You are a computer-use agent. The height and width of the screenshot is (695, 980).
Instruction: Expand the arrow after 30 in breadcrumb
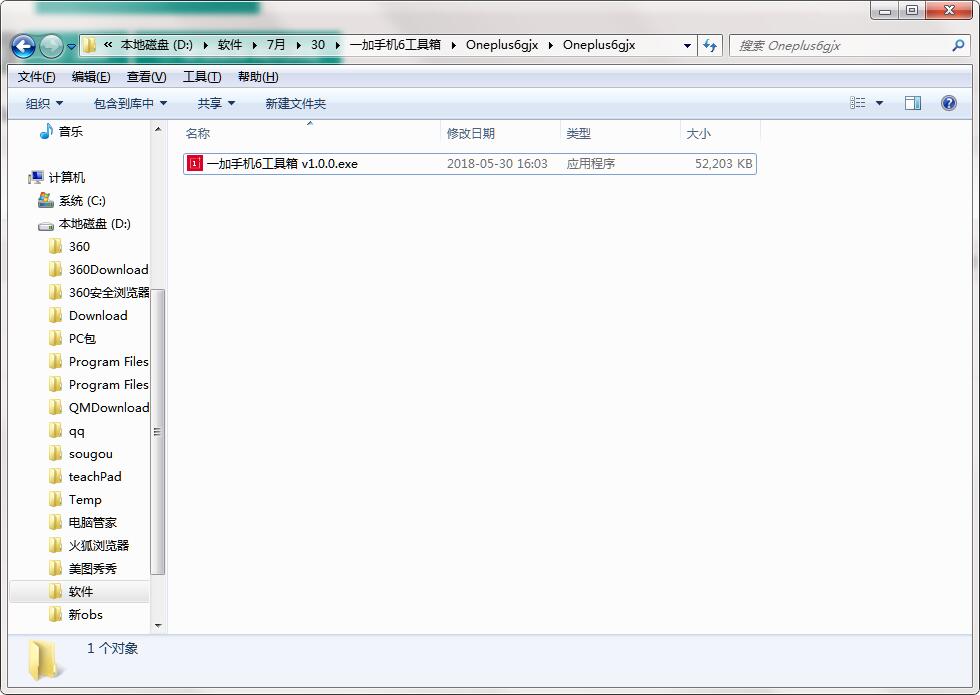(338, 45)
